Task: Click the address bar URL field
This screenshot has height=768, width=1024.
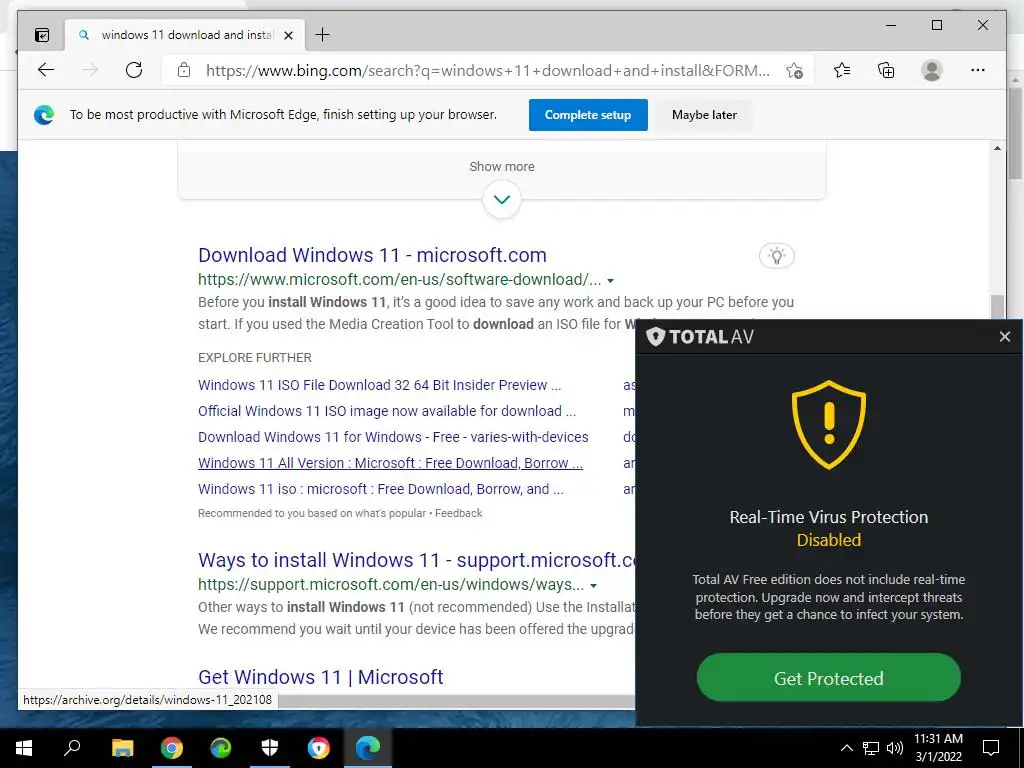Action: pos(488,71)
